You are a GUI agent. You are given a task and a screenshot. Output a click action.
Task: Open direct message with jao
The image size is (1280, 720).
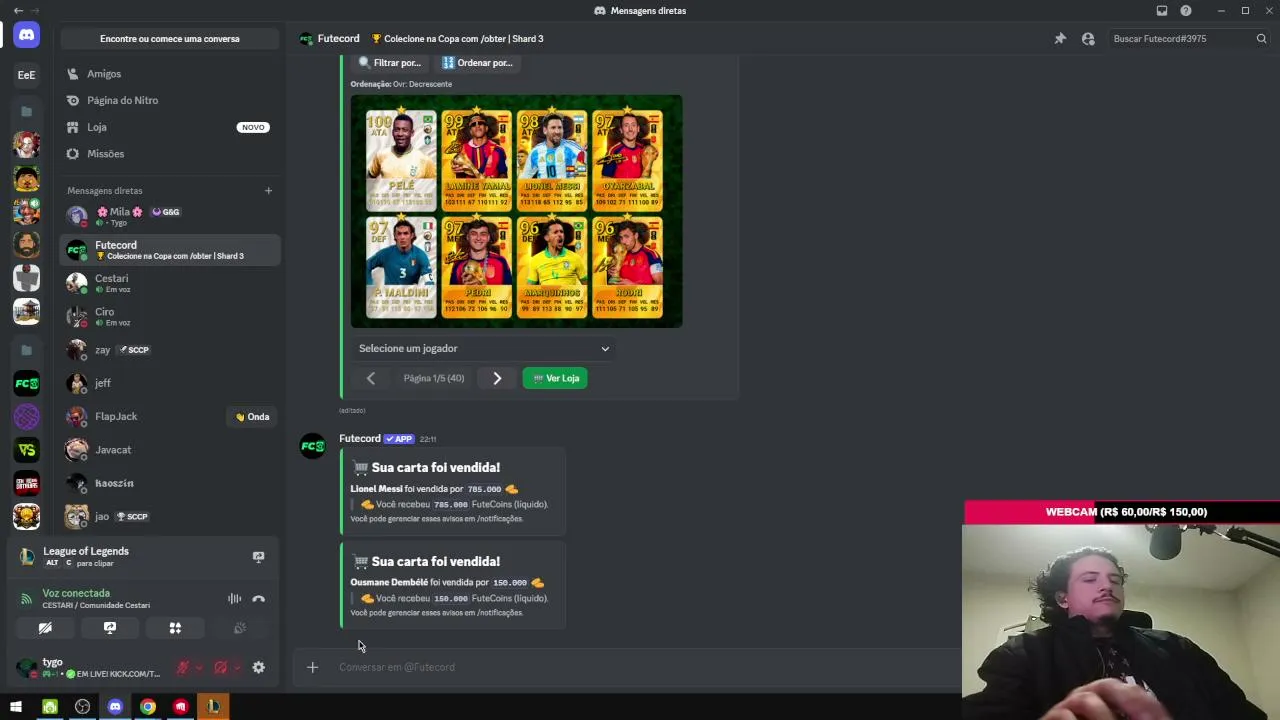[170, 517]
